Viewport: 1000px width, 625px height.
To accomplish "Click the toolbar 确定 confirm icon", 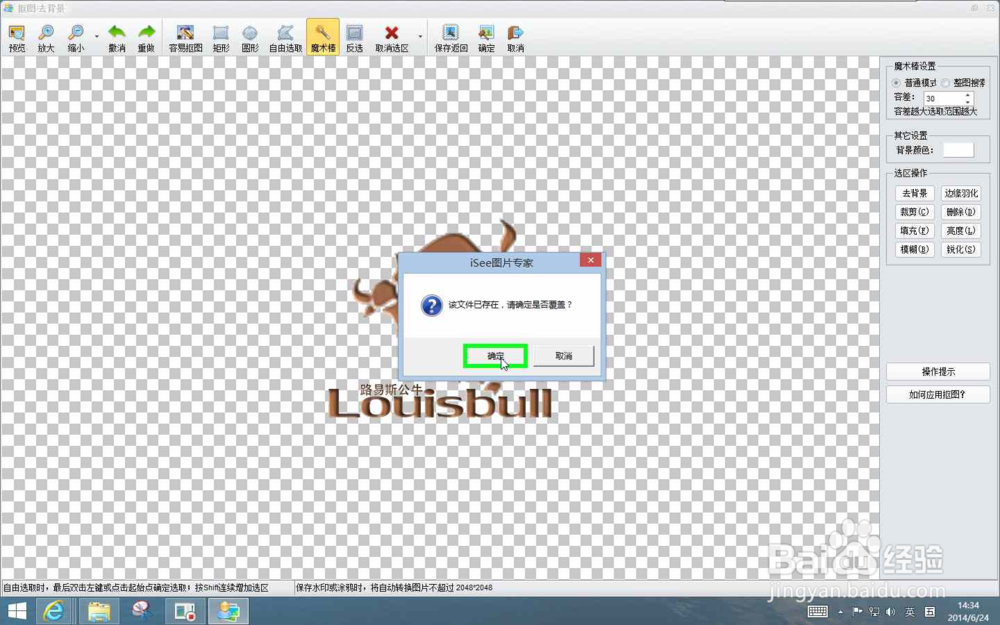I will click(486, 38).
